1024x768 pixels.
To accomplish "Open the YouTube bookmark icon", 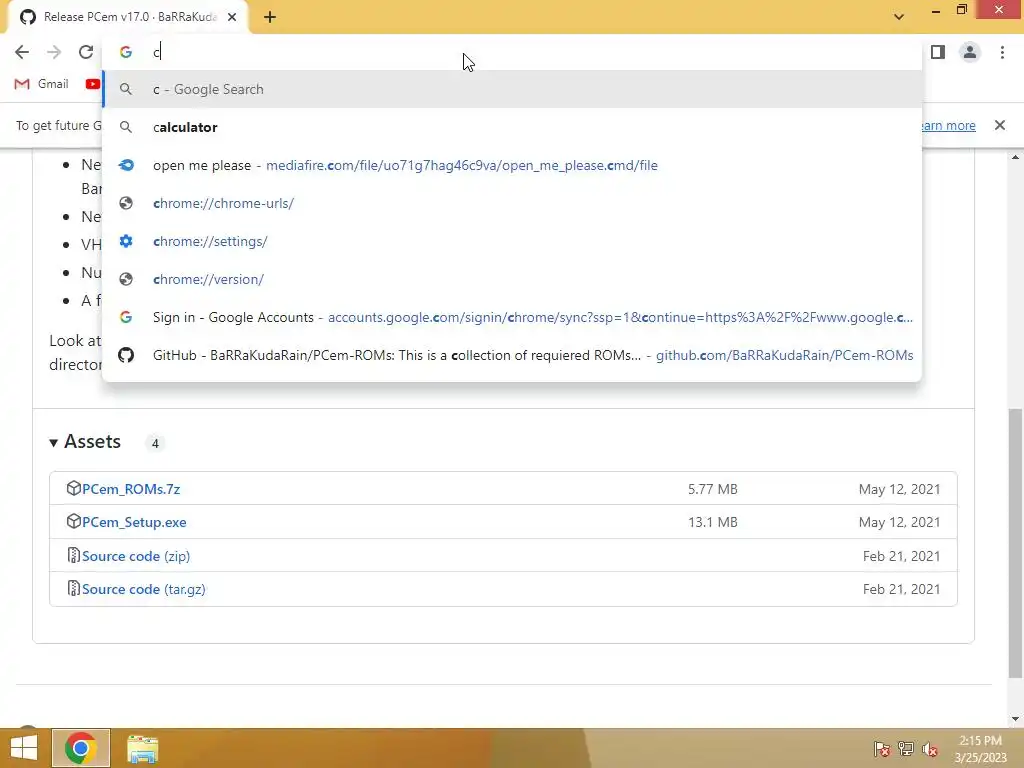I will [93, 84].
